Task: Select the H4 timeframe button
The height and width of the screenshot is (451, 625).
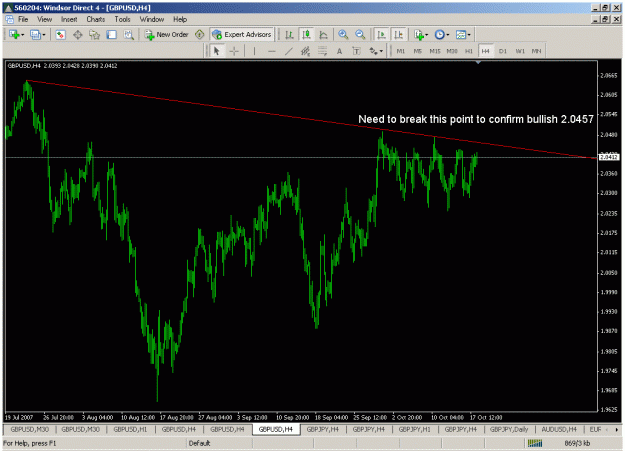Action: tap(485, 51)
